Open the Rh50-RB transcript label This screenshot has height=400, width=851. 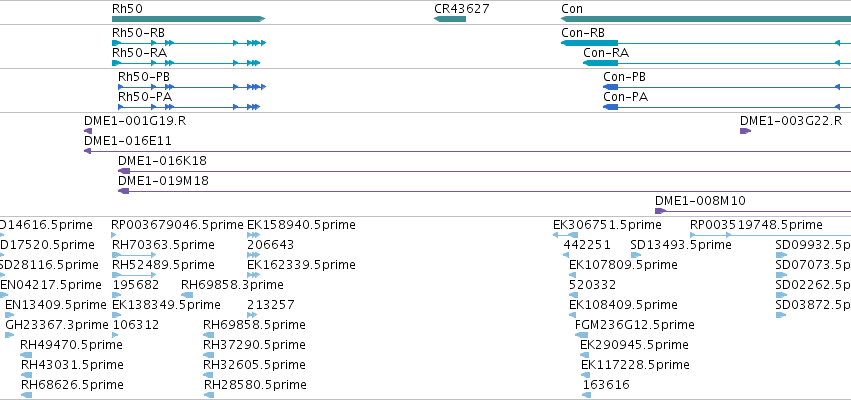pyautogui.click(x=138, y=33)
